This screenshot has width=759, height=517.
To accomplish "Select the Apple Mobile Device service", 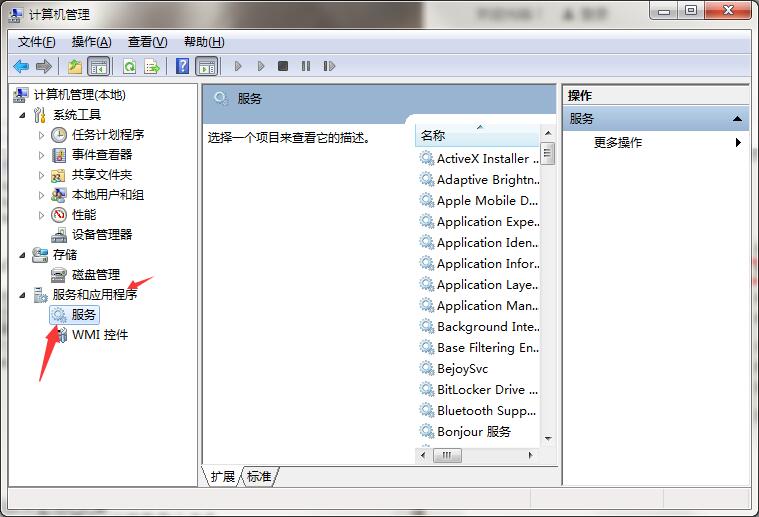I will 479,200.
